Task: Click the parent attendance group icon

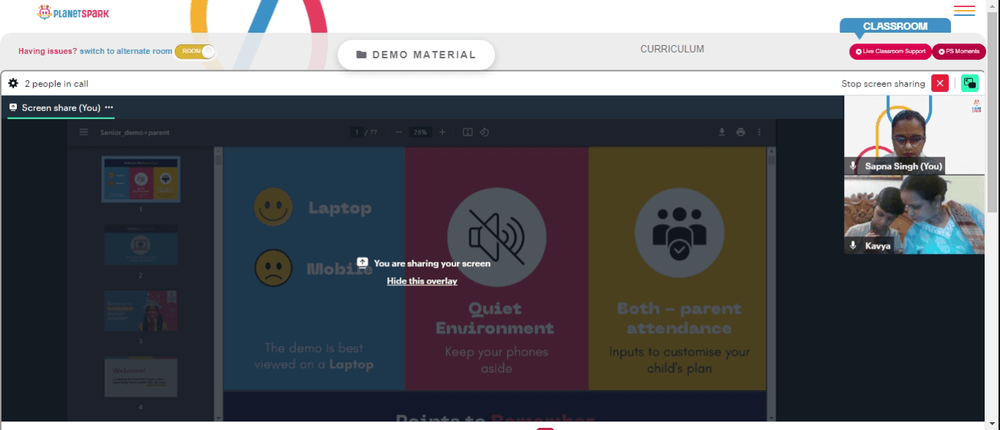Action: point(680,232)
